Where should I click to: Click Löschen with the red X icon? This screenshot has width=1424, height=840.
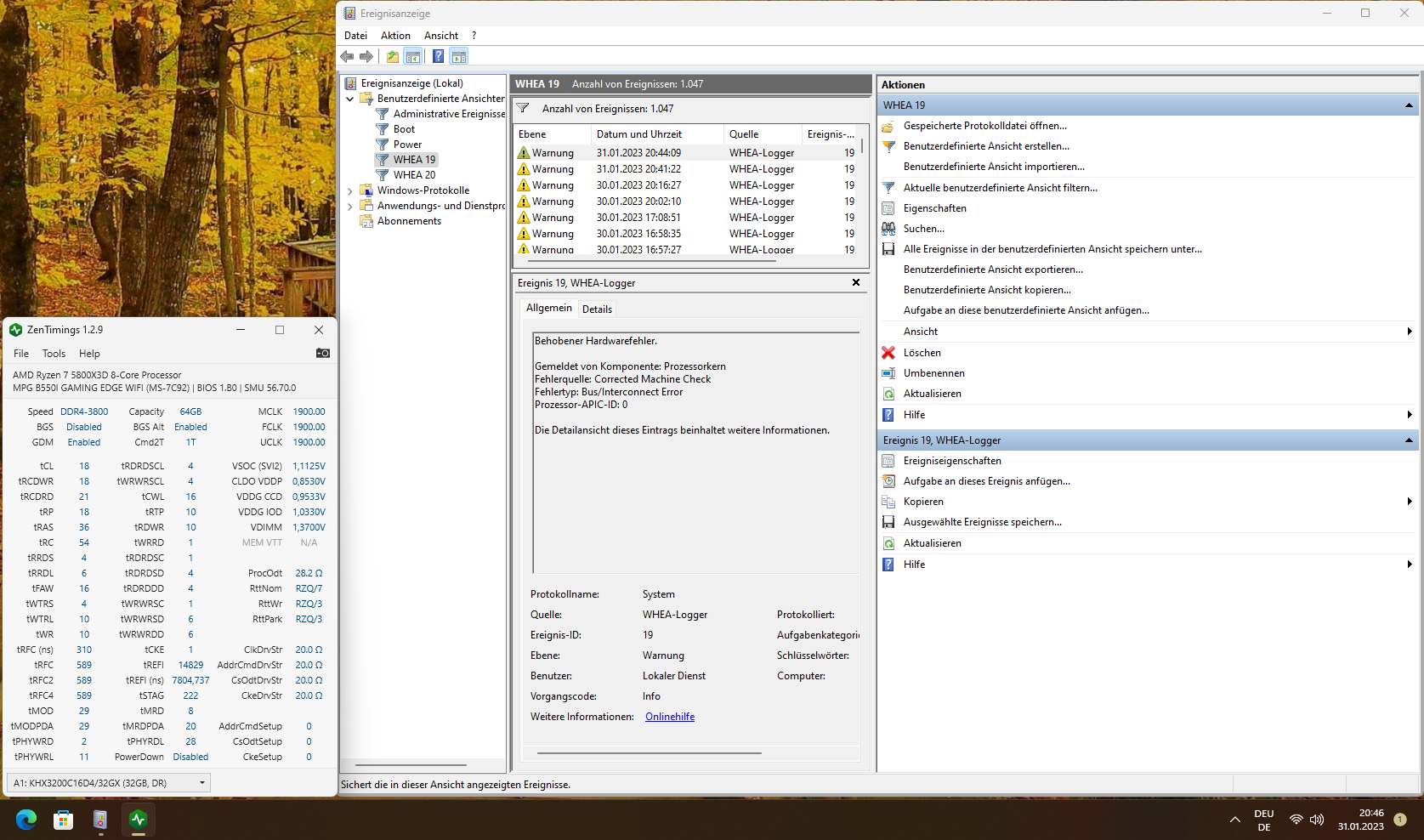(x=922, y=353)
